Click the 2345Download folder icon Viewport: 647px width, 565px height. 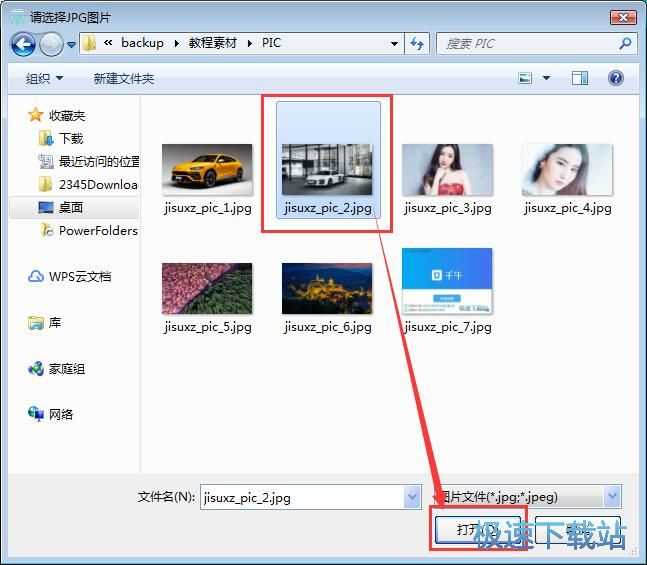click(45, 184)
